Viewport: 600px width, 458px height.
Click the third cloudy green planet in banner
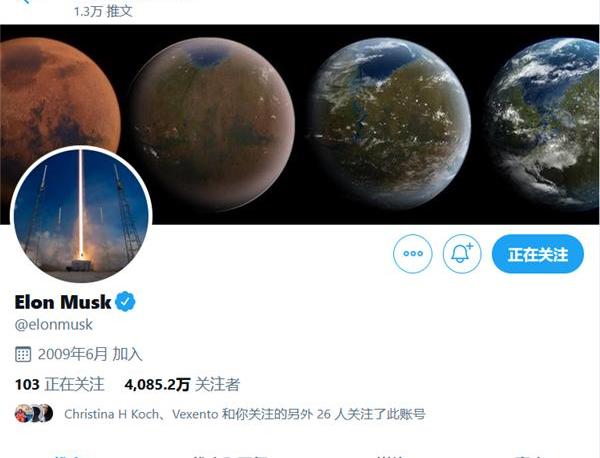coord(389,123)
